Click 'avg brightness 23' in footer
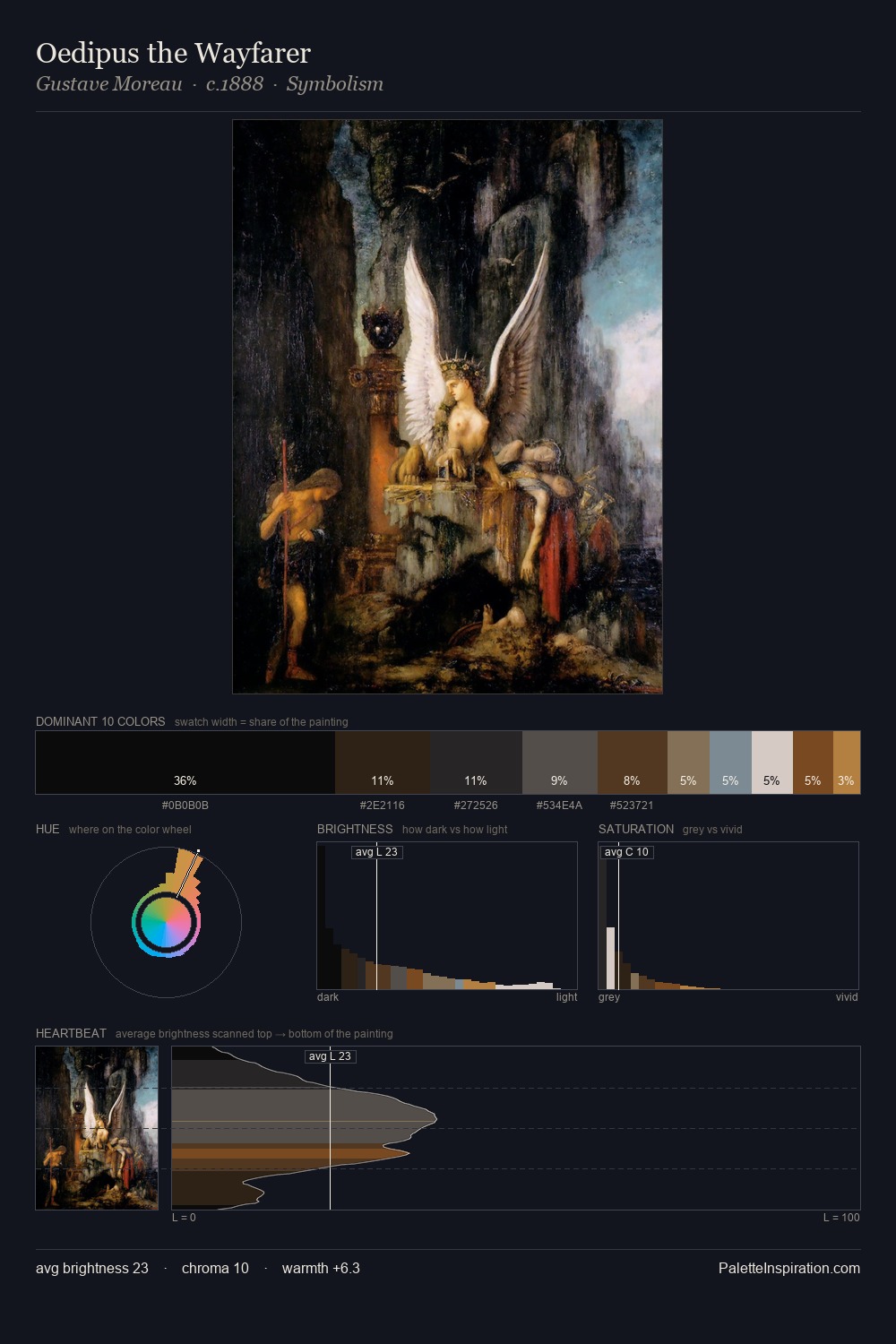Viewport: 896px width, 1344px height. [92, 1268]
